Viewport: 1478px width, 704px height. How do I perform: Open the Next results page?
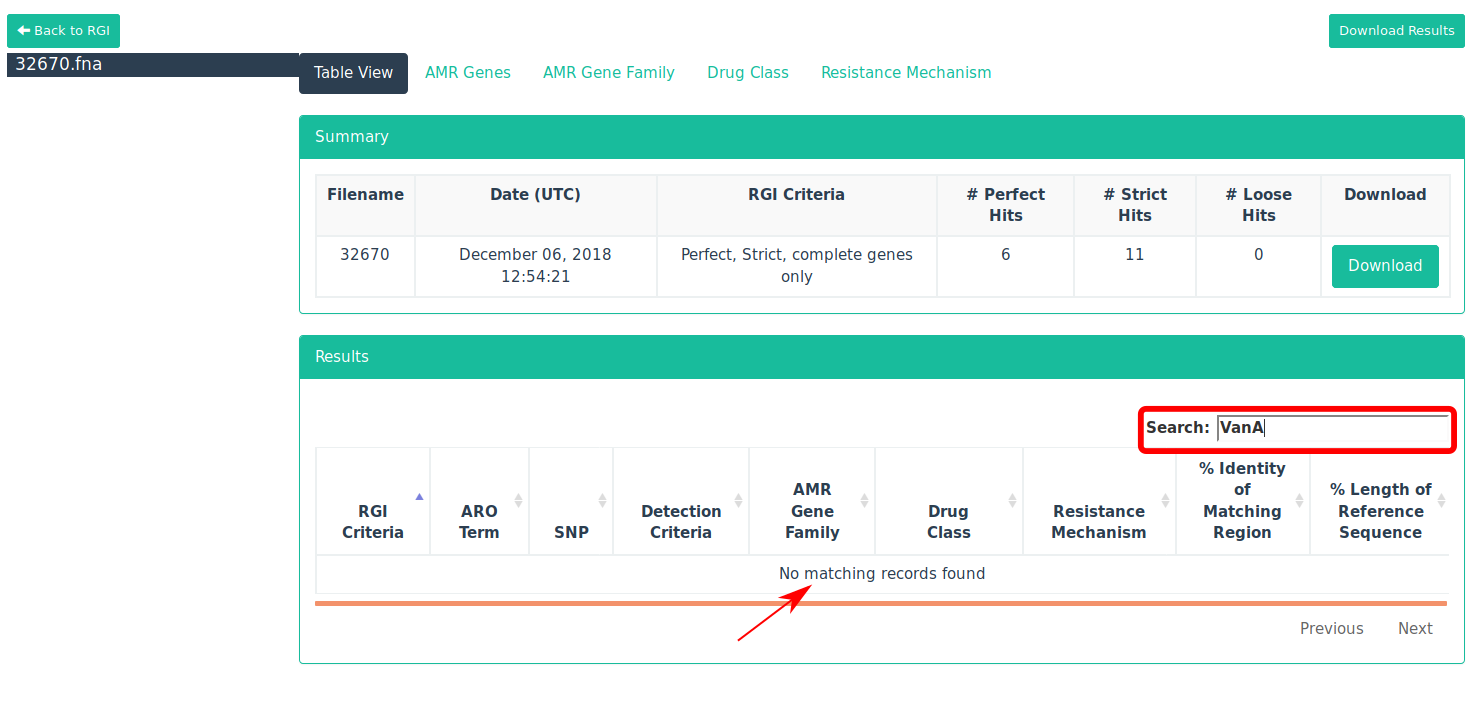tap(1415, 628)
